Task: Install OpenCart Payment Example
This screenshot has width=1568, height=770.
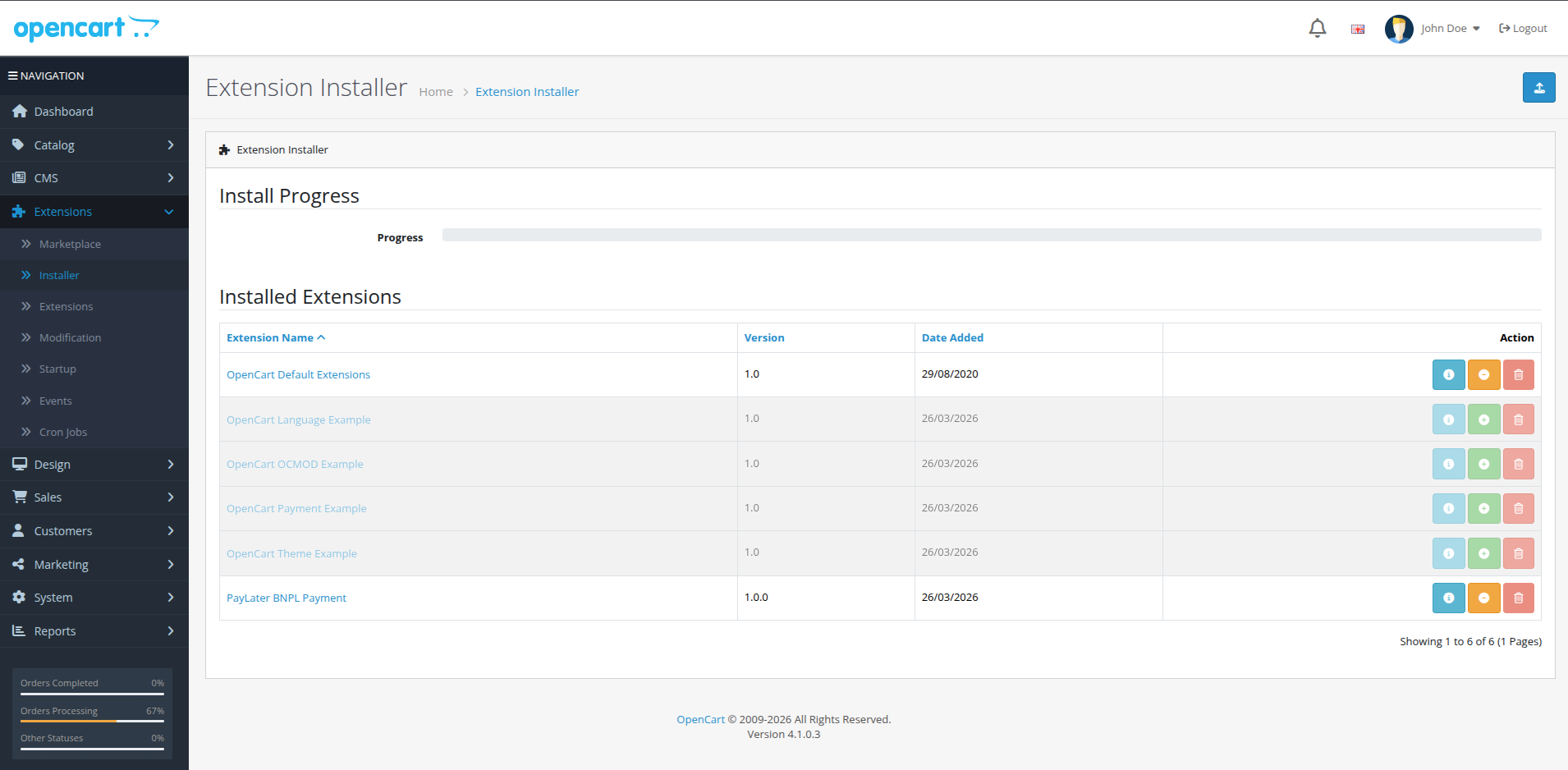Action: 1484,508
